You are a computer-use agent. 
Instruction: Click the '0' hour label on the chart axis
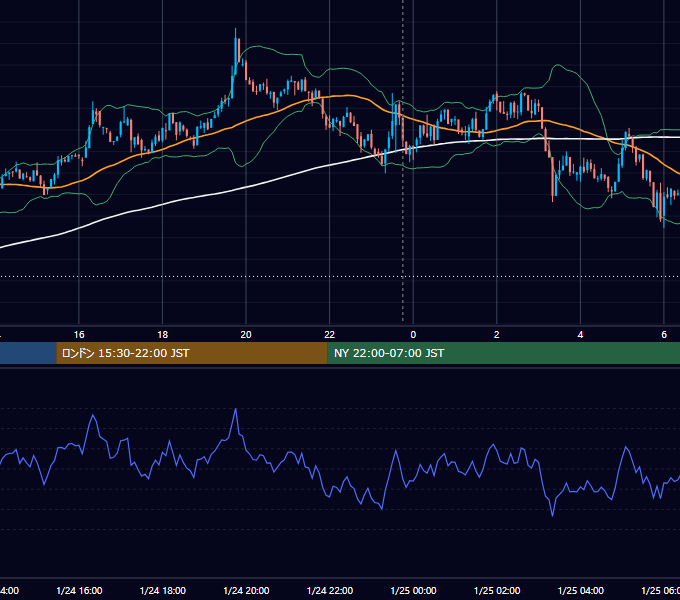[413, 335]
